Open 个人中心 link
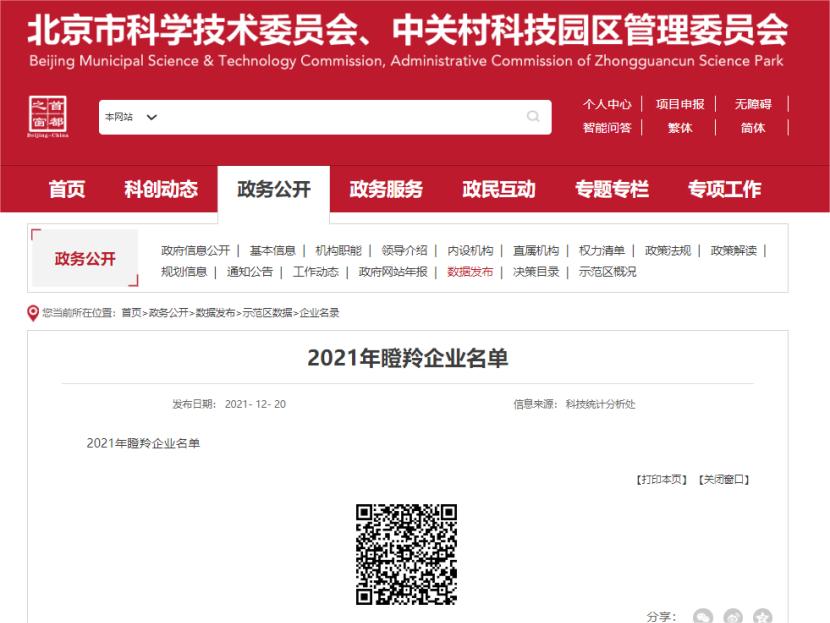The image size is (830, 623). [x=607, y=104]
